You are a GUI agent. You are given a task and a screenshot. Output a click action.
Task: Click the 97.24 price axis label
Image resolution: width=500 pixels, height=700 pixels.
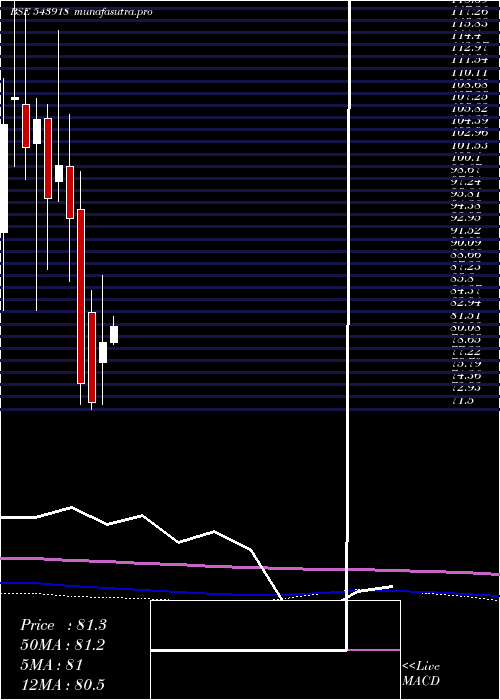467,182
